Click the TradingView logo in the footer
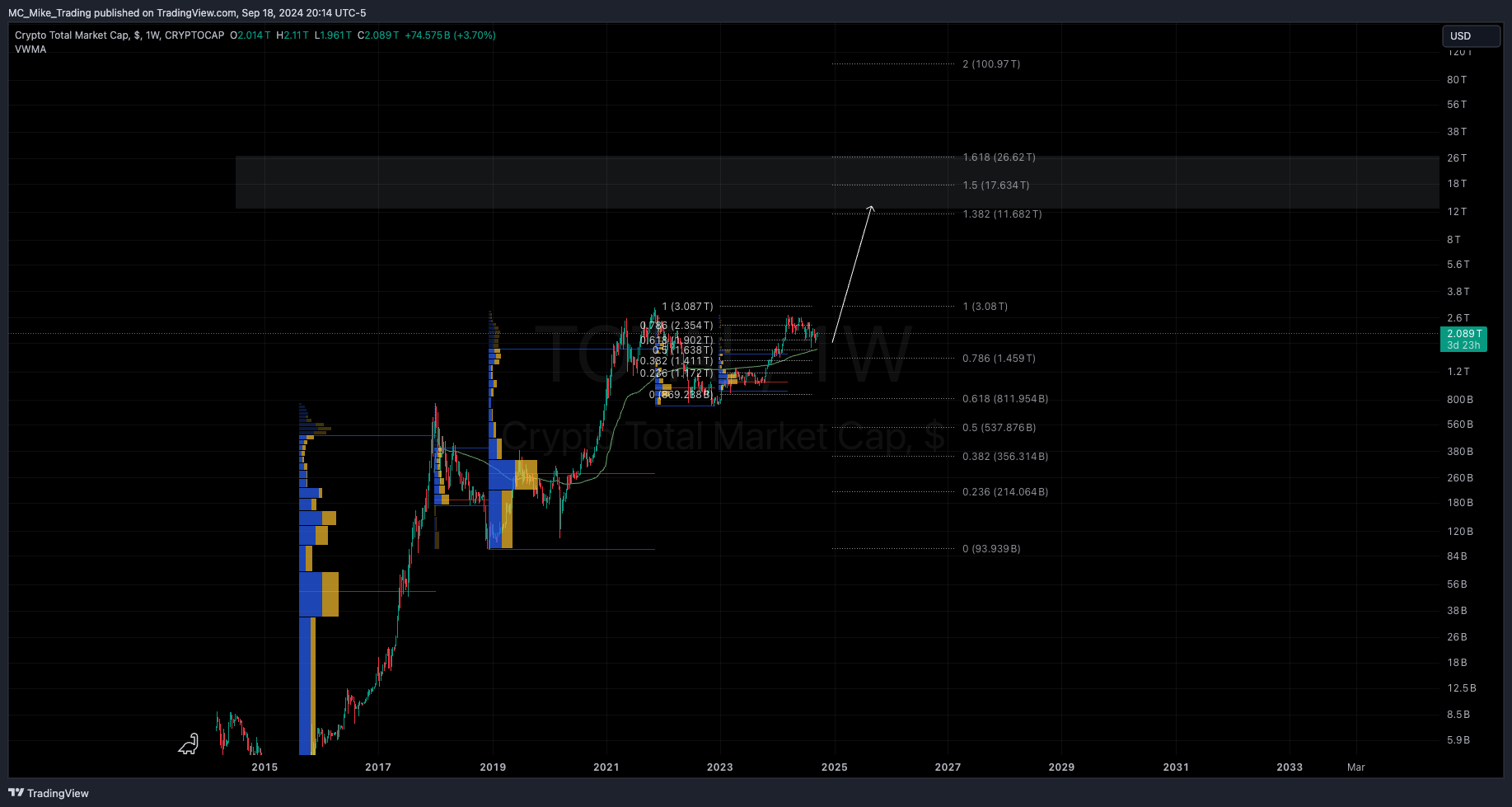1512x807 pixels. [48, 793]
